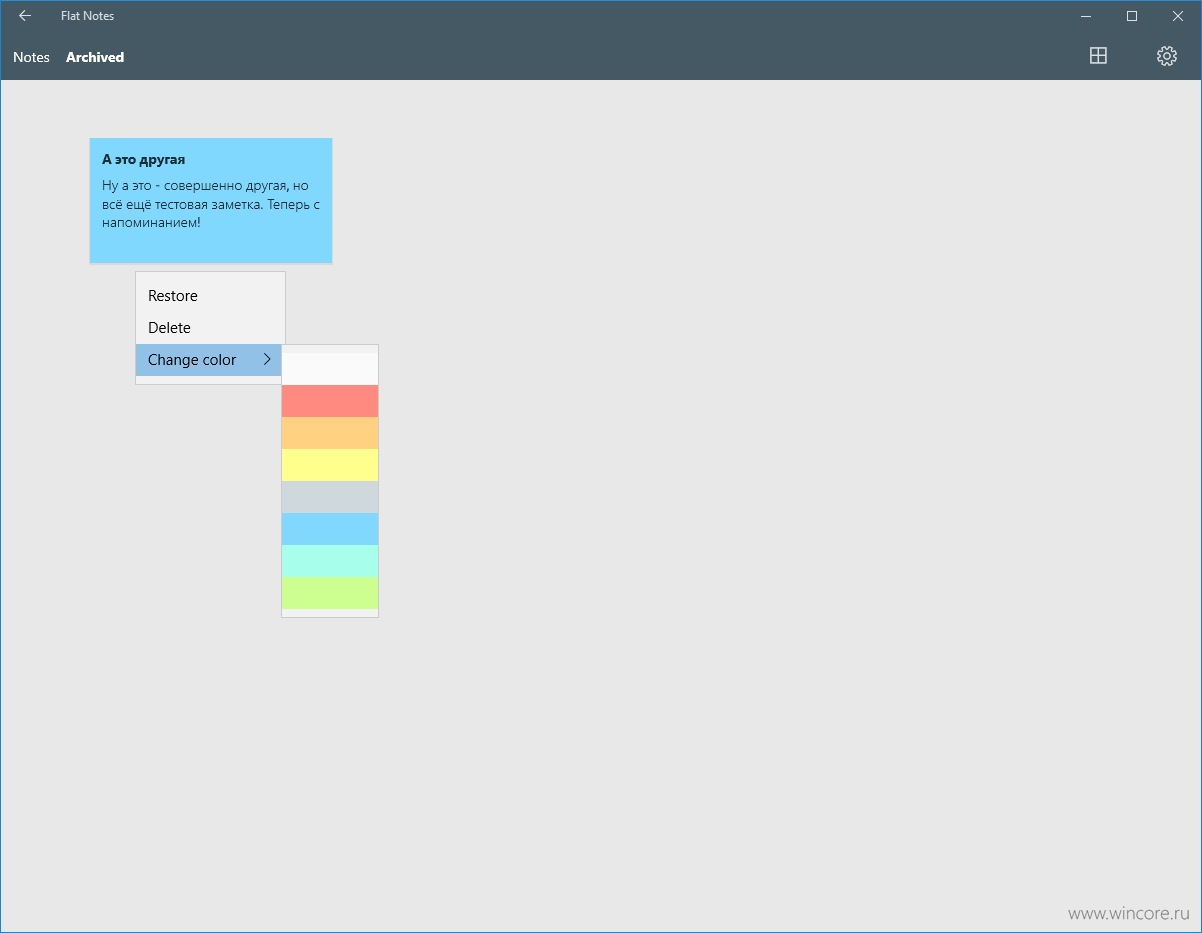Pick the green color swatch
This screenshot has width=1202, height=933.
coord(330,593)
